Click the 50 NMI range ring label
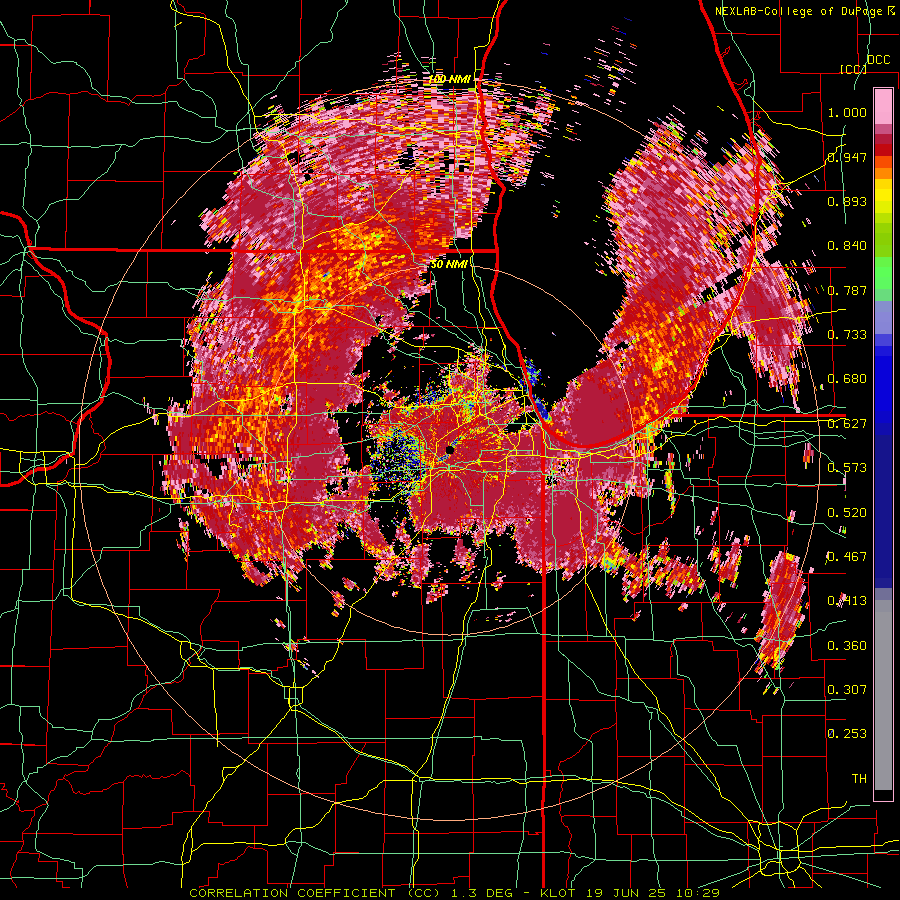Screen dimensions: 900x900 pos(449,264)
